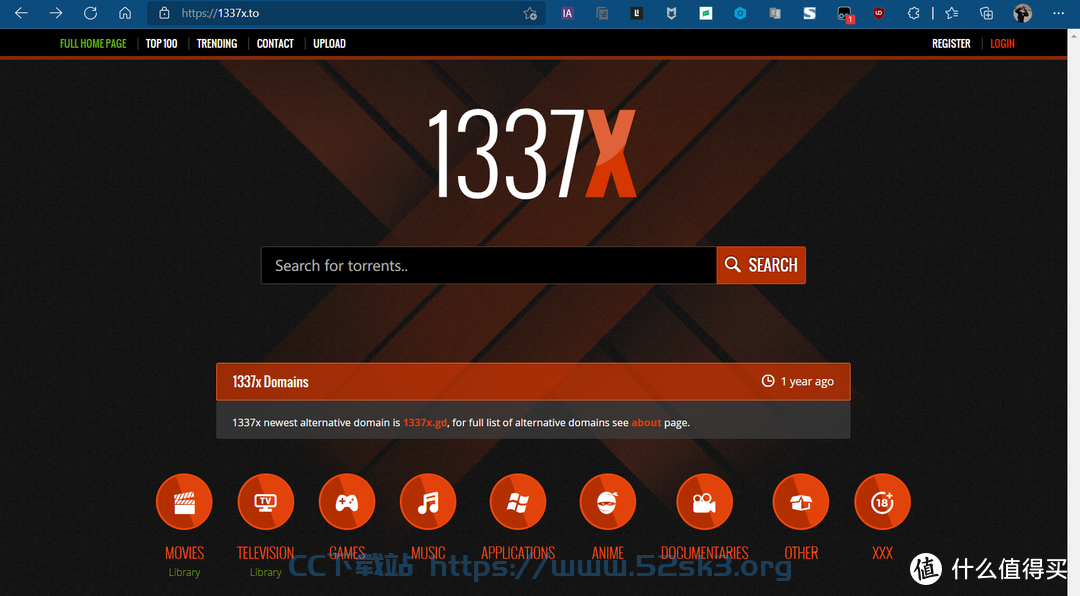
Task: Open the Top 100 page
Action: [161, 43]
